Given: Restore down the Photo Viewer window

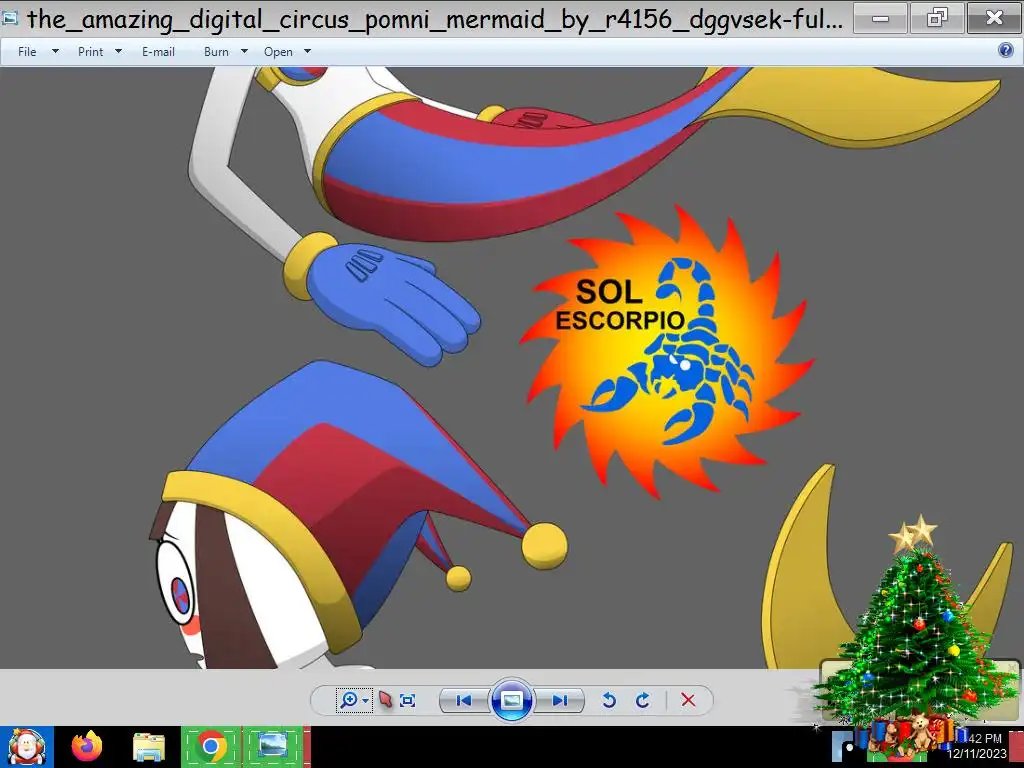Looking at the screenshot, I should 937,18.
